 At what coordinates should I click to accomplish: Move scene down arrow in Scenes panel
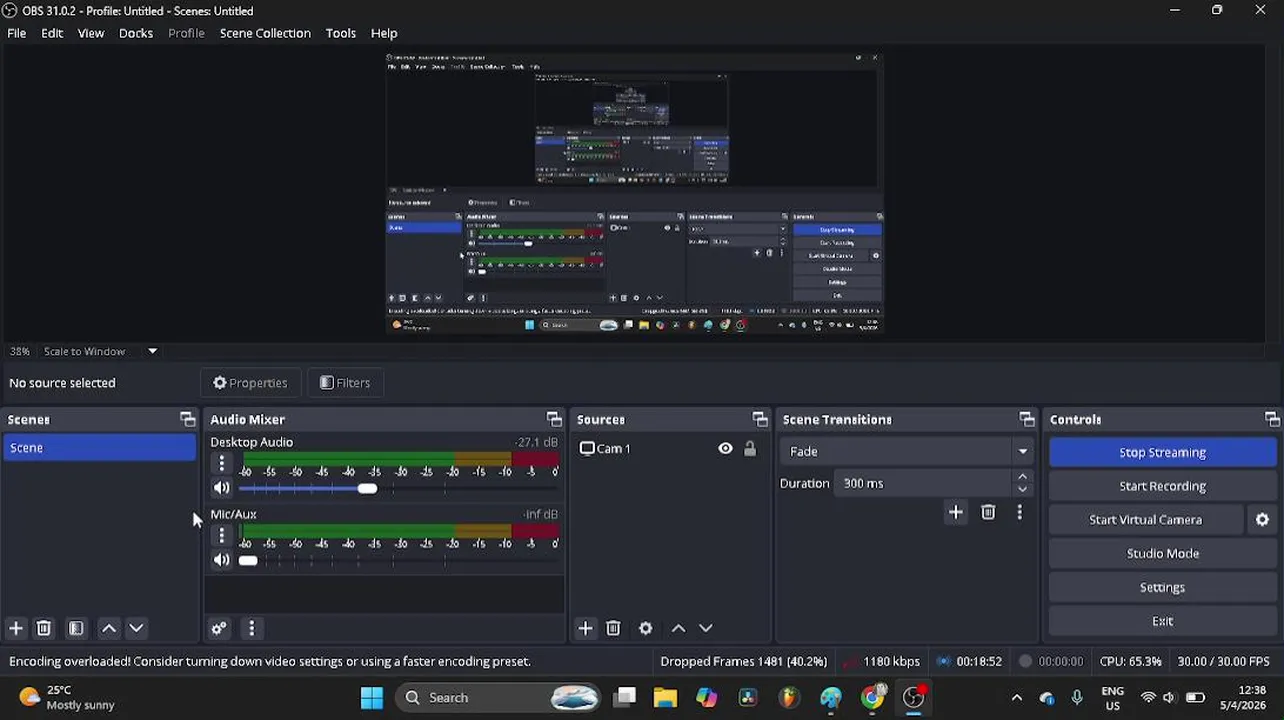[136, 628]
